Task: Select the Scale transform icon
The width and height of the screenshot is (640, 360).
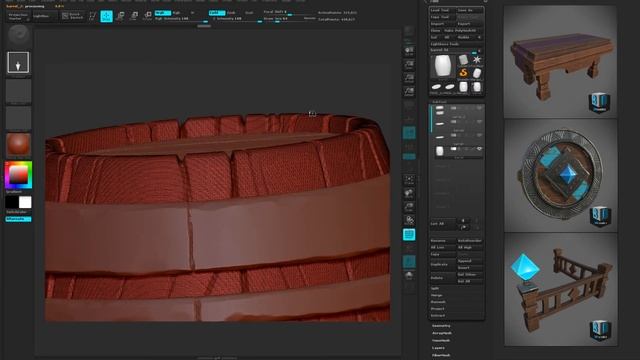Action: click(x=133, y=16)
